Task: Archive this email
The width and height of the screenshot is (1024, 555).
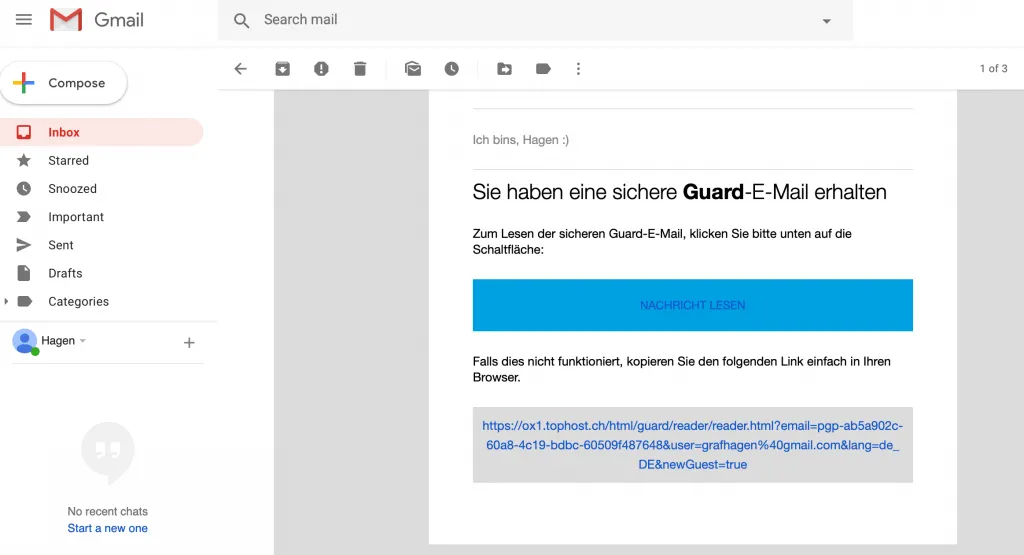Action: (282, 69)
